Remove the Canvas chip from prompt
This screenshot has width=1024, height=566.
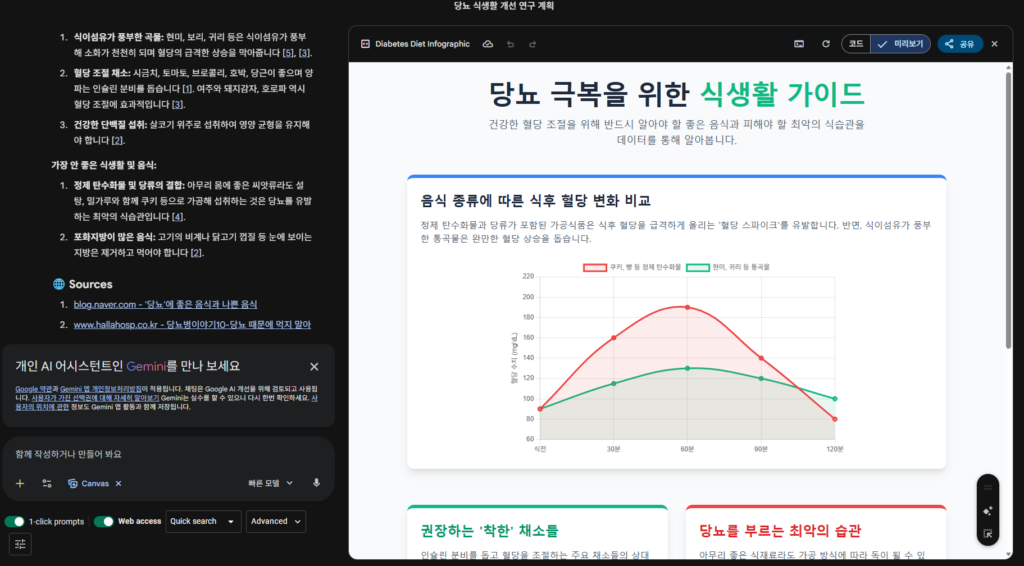[118, 483]
